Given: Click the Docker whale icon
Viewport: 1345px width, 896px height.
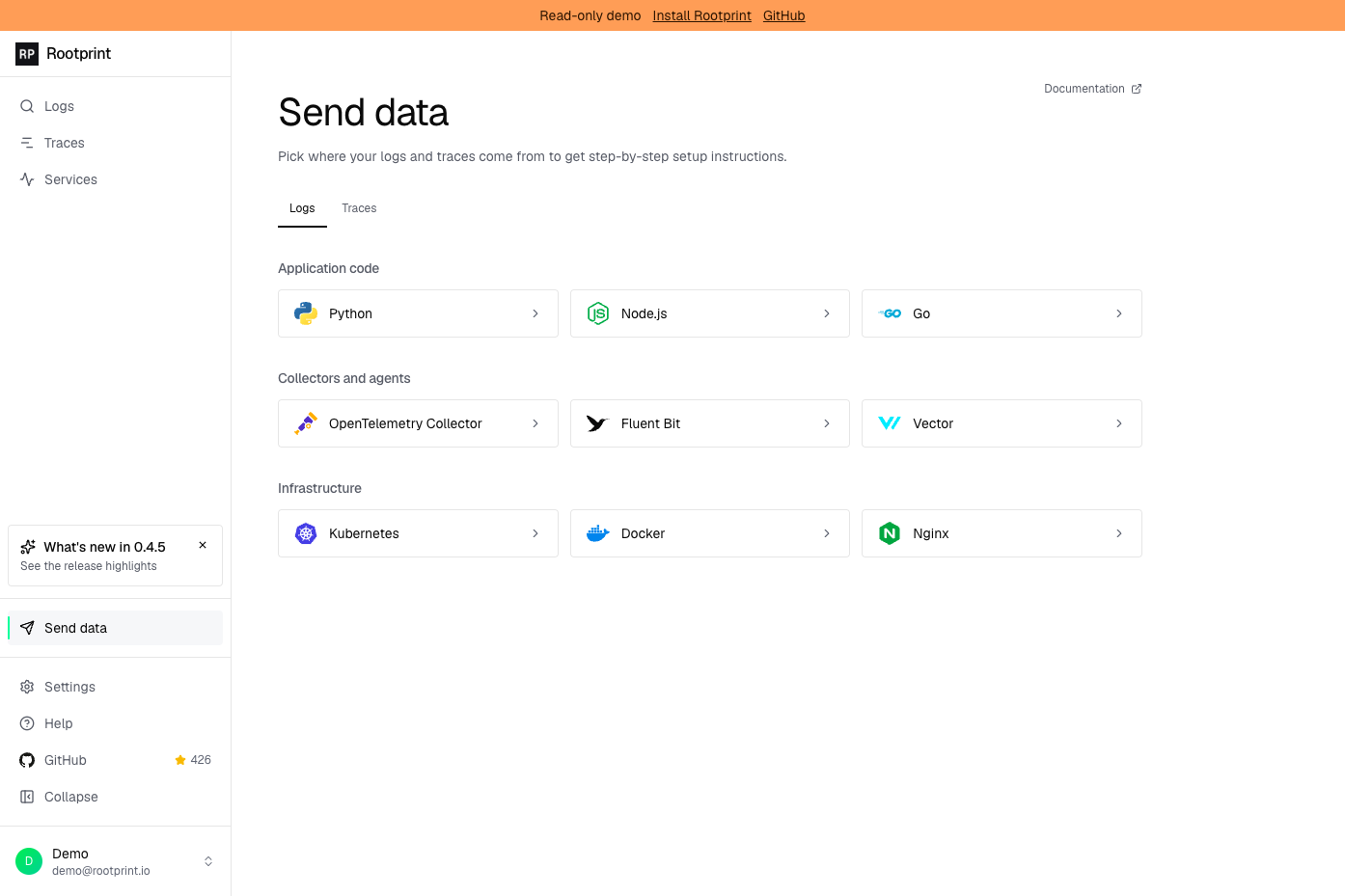Looking at the screenshot, I should (598, 533).
